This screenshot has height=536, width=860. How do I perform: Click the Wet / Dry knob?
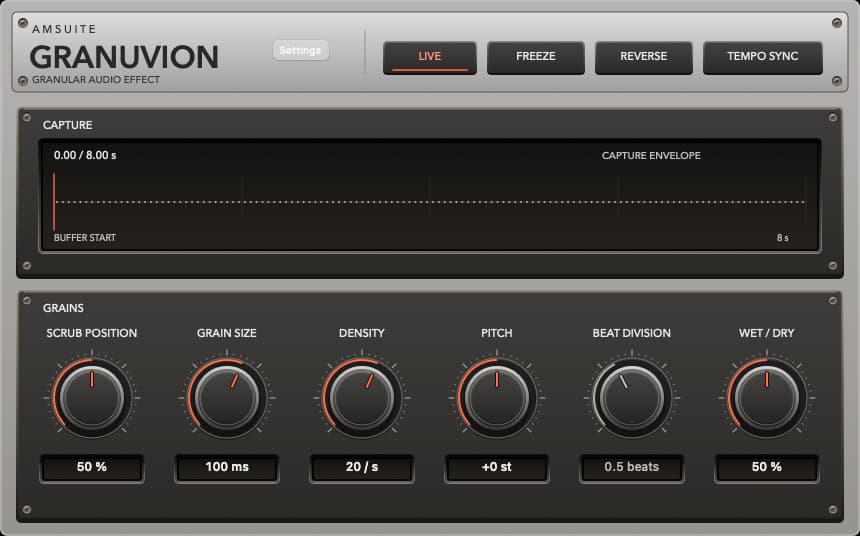(x=767, y=398)
